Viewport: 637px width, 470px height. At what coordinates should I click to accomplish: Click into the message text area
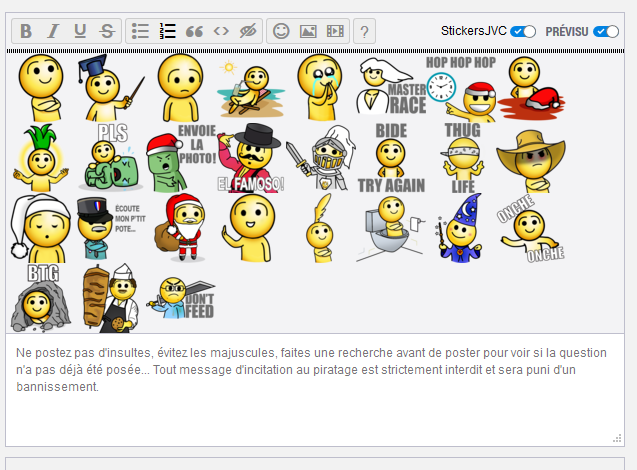point(315,400)
